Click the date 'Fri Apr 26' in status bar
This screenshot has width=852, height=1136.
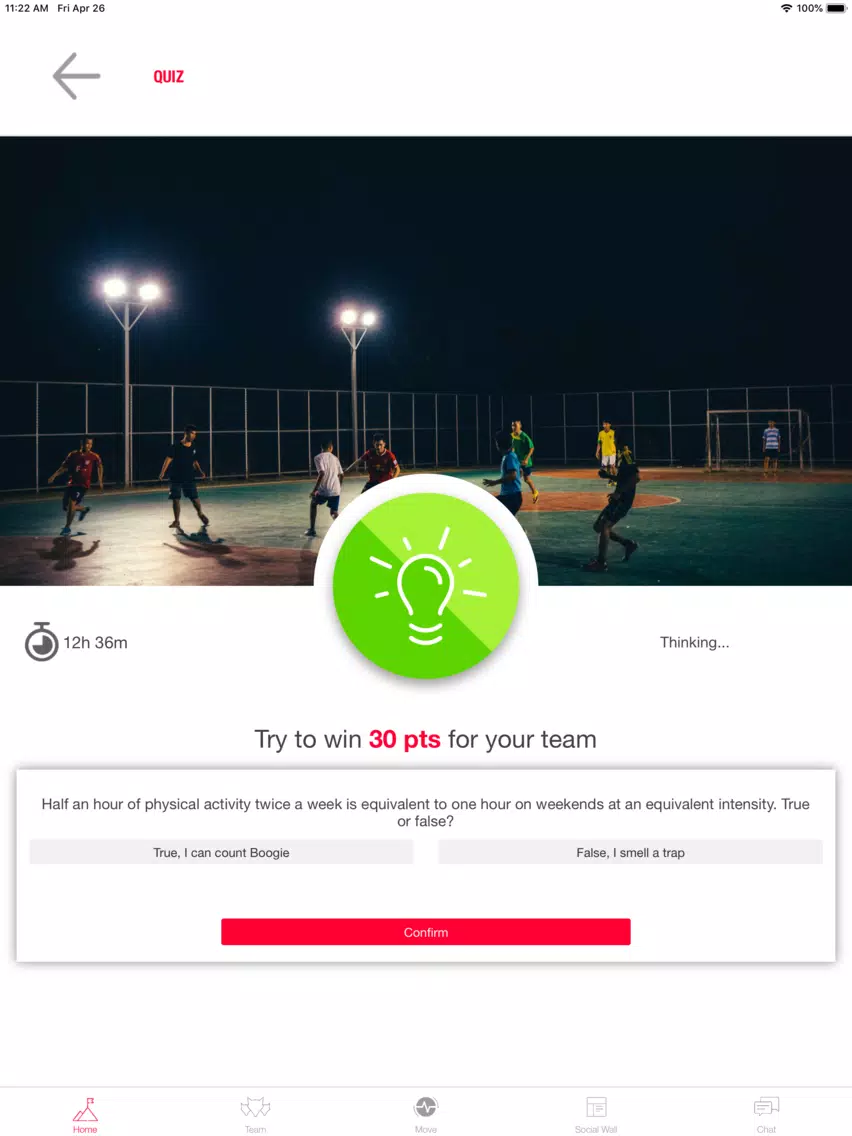pyautogui.click(x=81, y=8)
